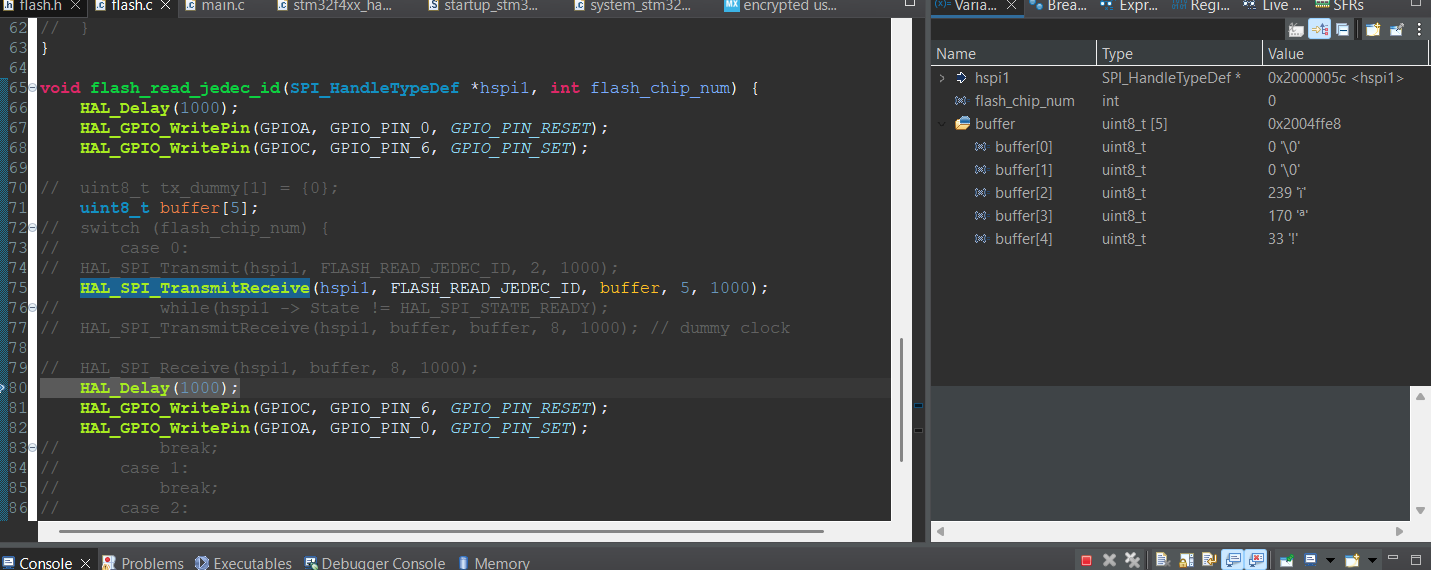Click the editor vertical scrollbar thumb
Viewport: 1431px width, 570px height.
coord(902,400)
